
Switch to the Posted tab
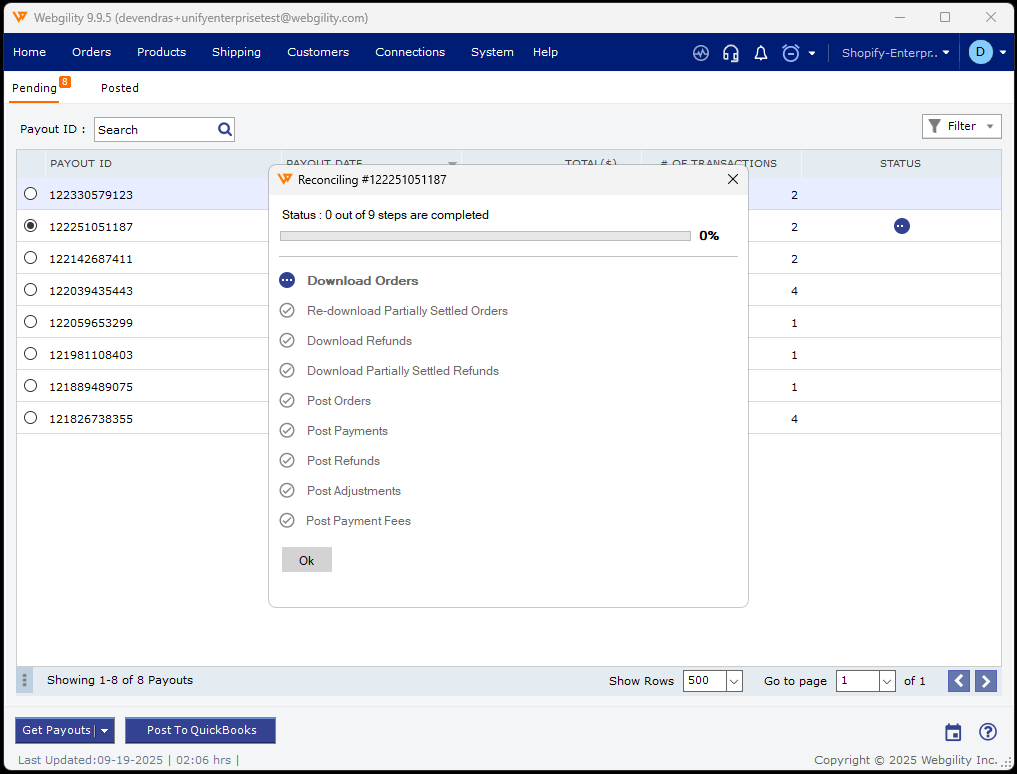120,88
